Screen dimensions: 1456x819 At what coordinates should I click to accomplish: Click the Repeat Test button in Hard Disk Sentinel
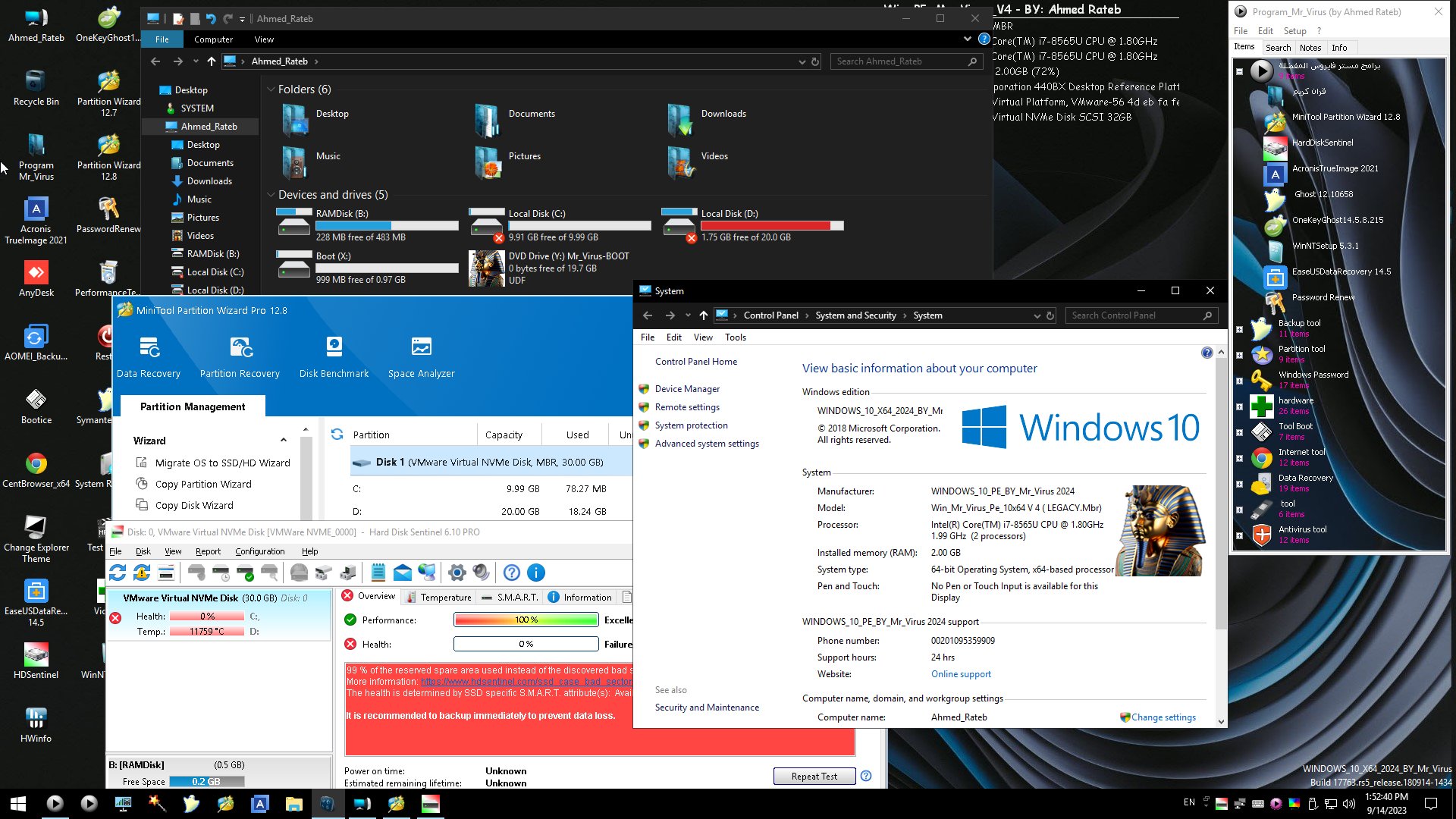(814, 776)
